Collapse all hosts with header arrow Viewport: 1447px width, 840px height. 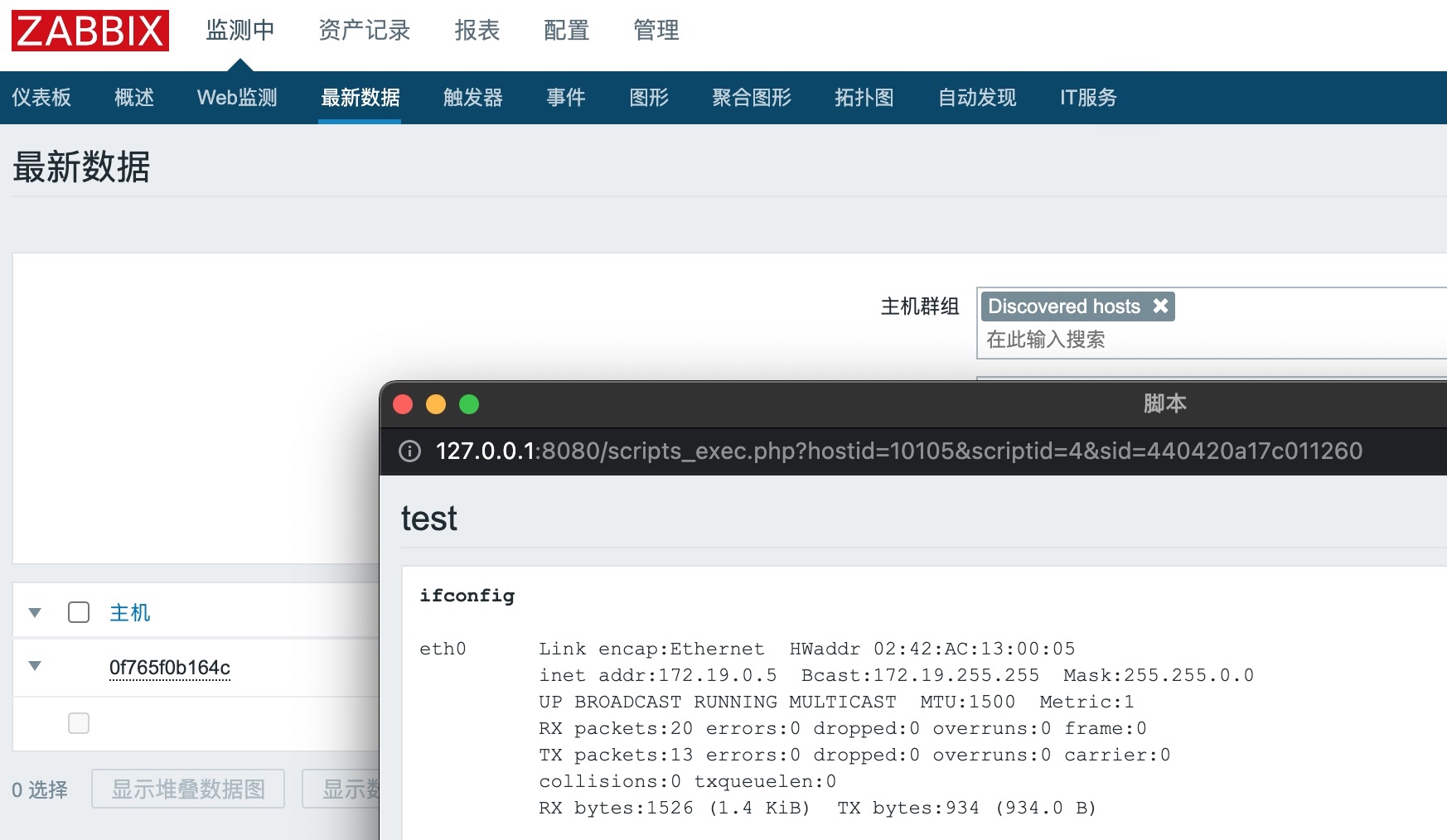(x=35, y=613)
